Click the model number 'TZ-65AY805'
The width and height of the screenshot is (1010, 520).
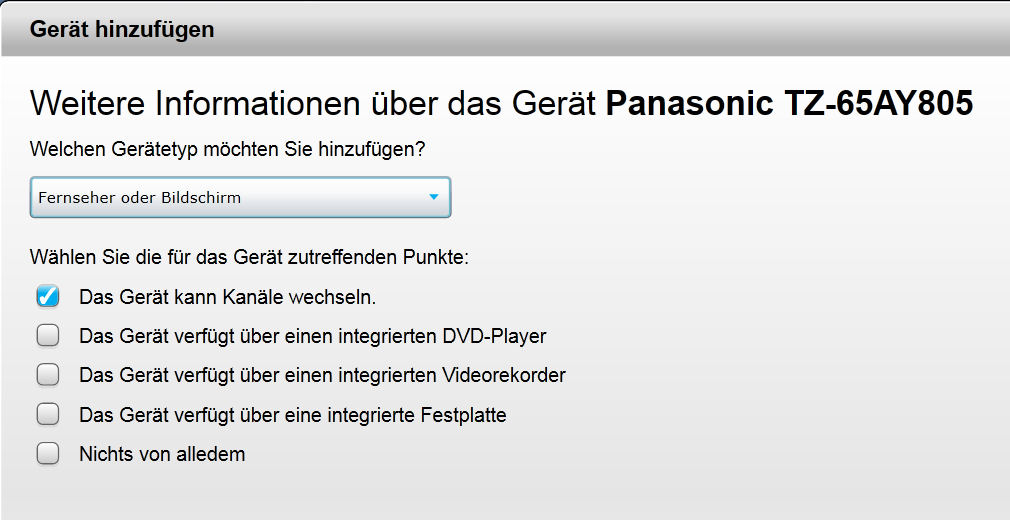click(x=873, y=104)
